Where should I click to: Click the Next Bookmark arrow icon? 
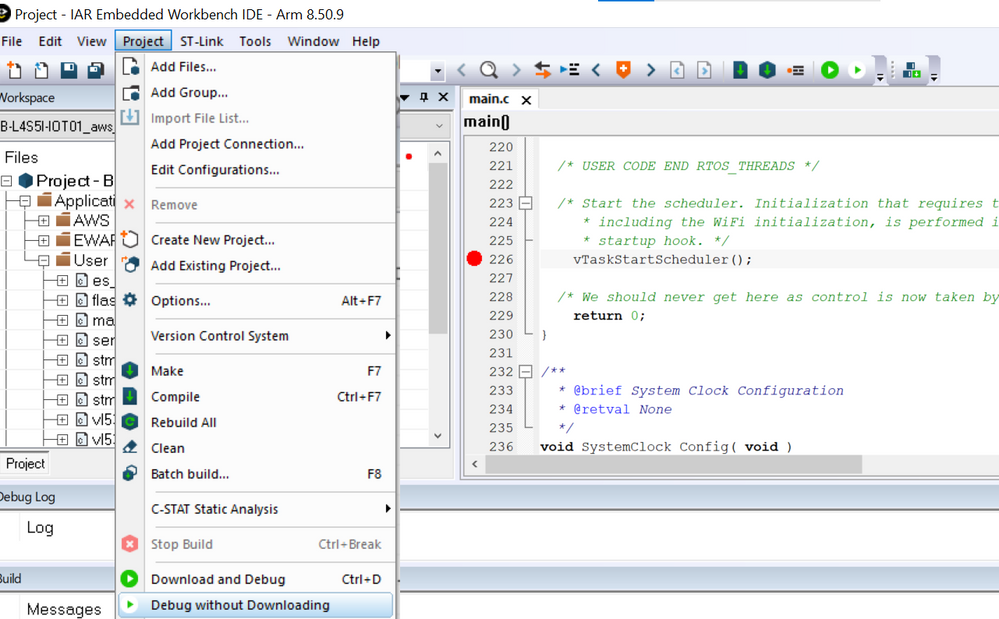(650, 69)
